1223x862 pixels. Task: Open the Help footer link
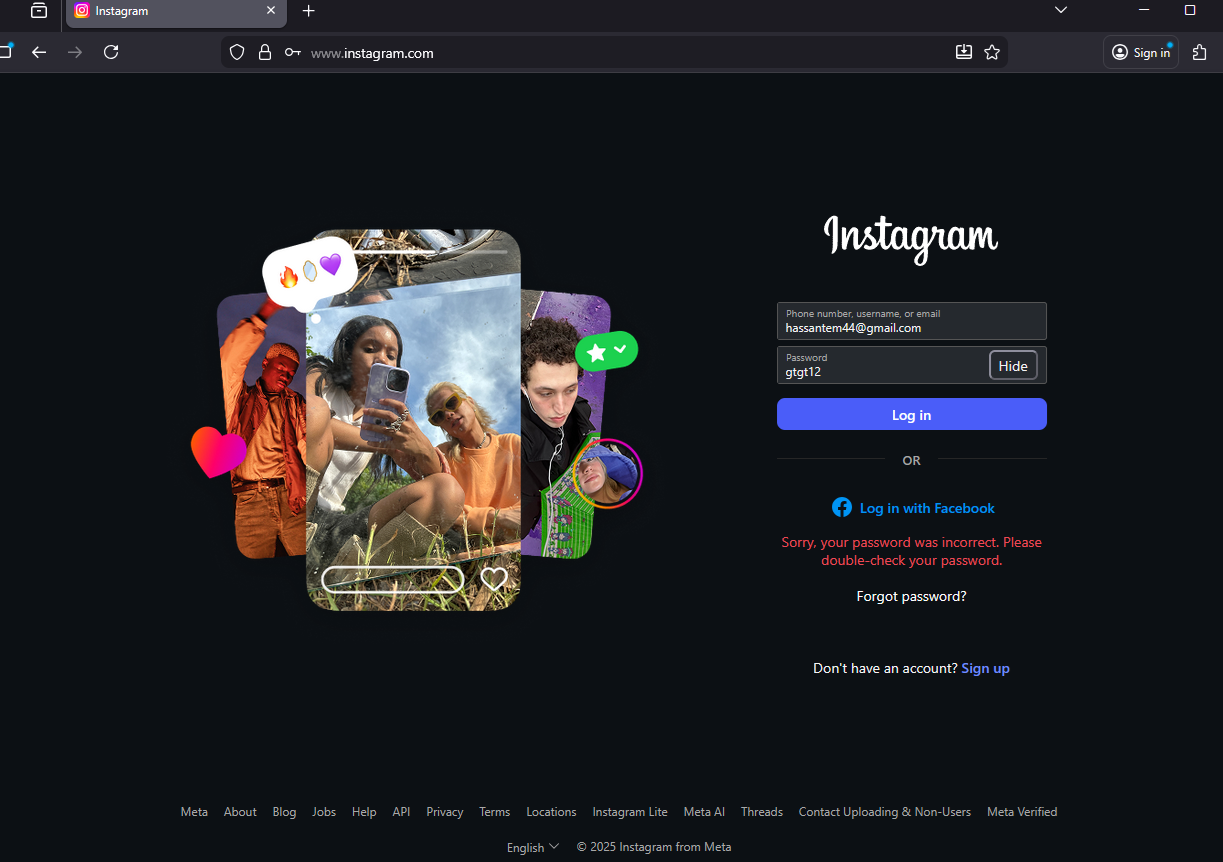click(x=364, y=812)
